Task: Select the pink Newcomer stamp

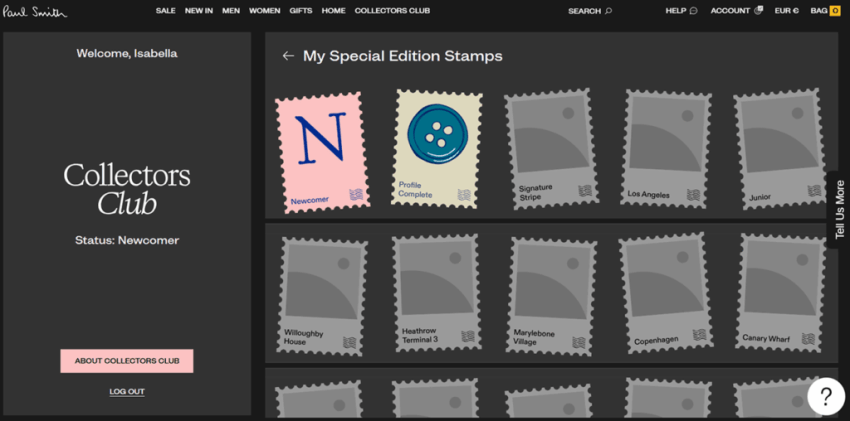Action: [323, 152]
